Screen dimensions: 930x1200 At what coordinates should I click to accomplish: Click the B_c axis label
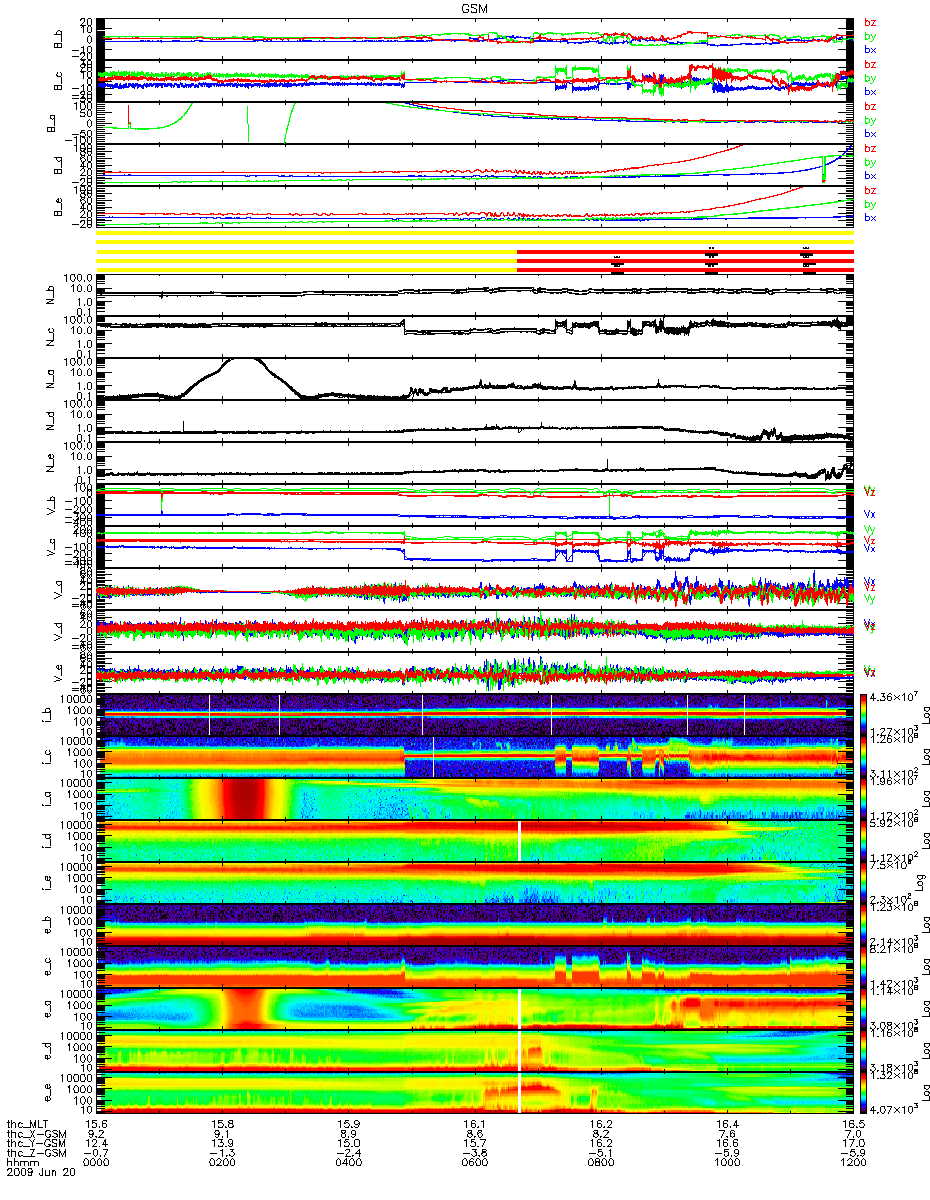59,81
